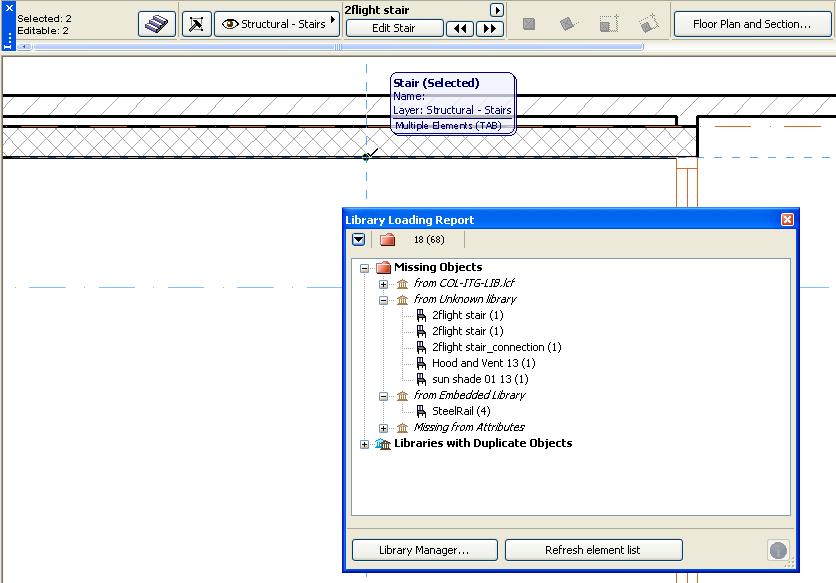Click the from COL-ITG-LIB.lcf library label

click(x=464, y=283)
